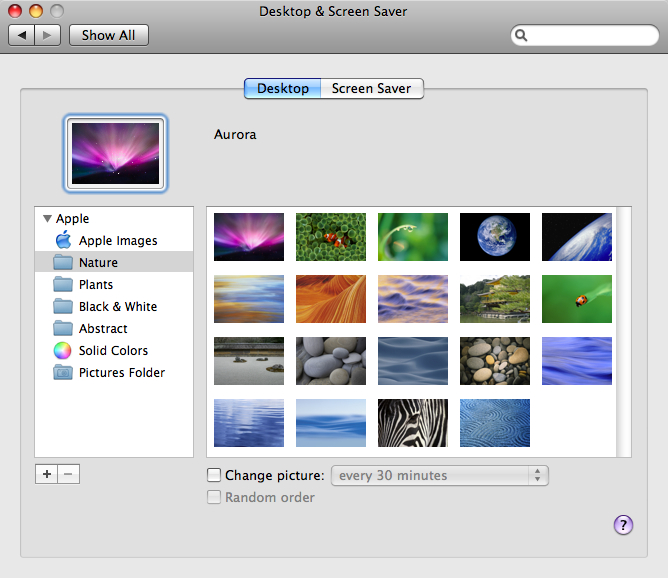Click the Show All button
Image resolution: width=668 pixels, height=578 pixels.
pos(109,35)
